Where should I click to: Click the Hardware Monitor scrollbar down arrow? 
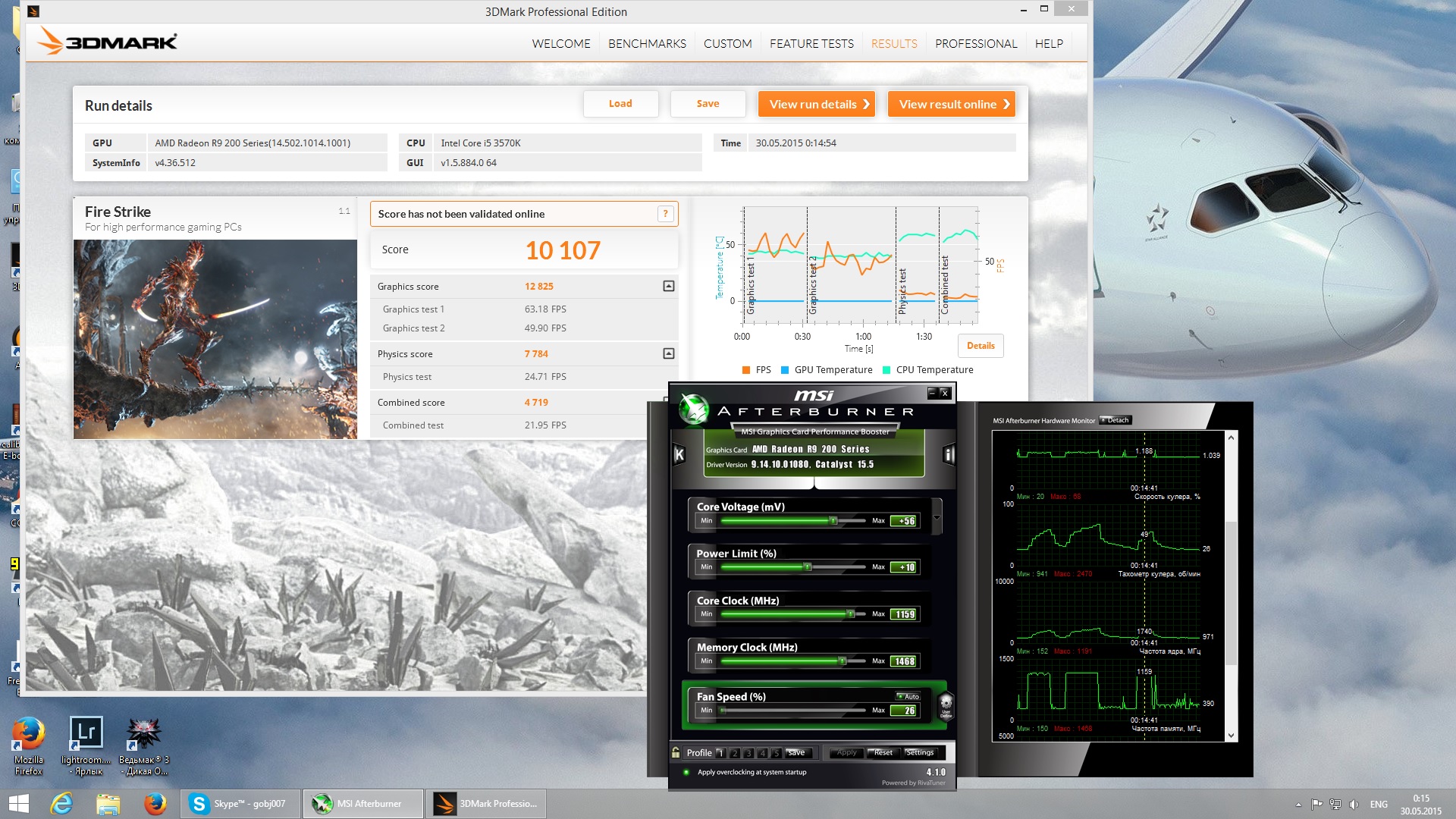pos(1231,735)
